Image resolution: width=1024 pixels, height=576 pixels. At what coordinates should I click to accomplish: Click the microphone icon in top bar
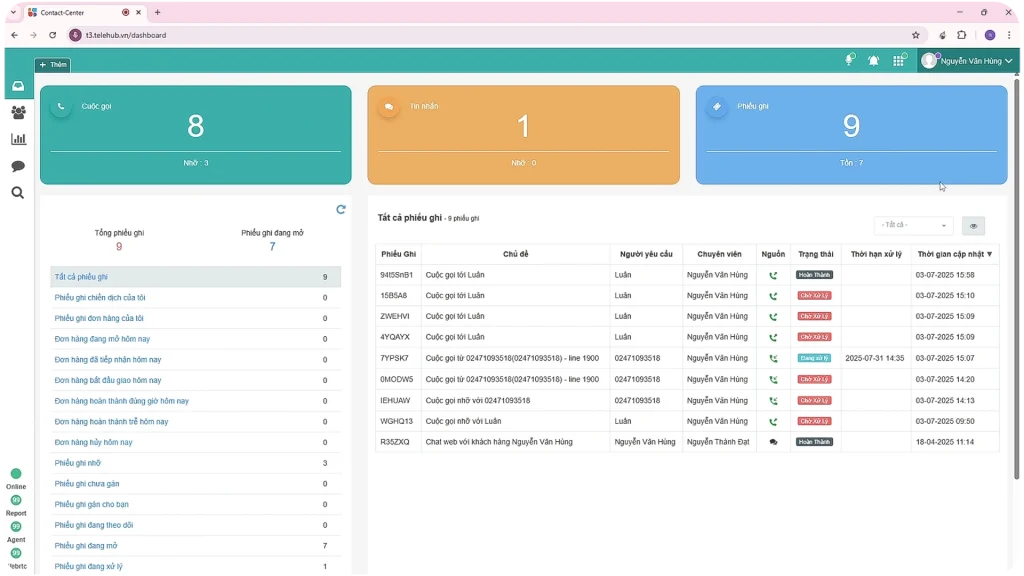tap(849, 61)
